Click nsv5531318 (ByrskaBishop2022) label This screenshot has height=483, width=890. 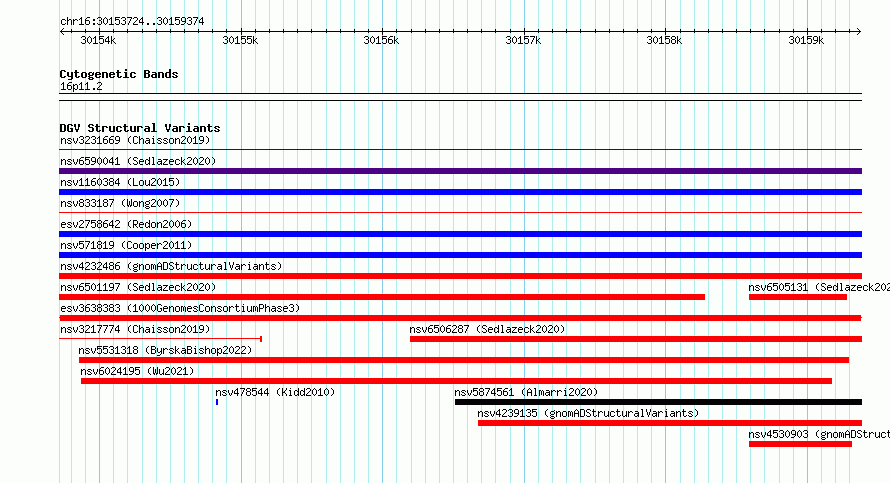pos(165,350)
